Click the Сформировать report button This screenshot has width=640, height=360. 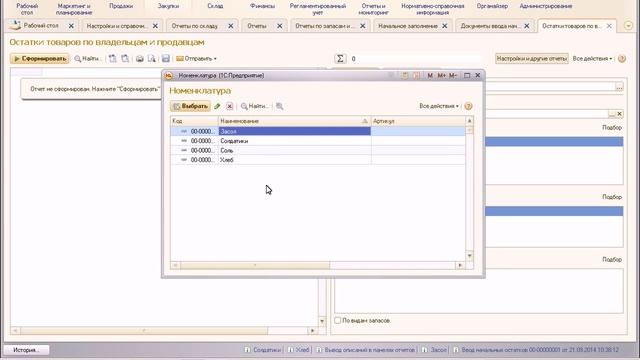(x=40, y=59)
